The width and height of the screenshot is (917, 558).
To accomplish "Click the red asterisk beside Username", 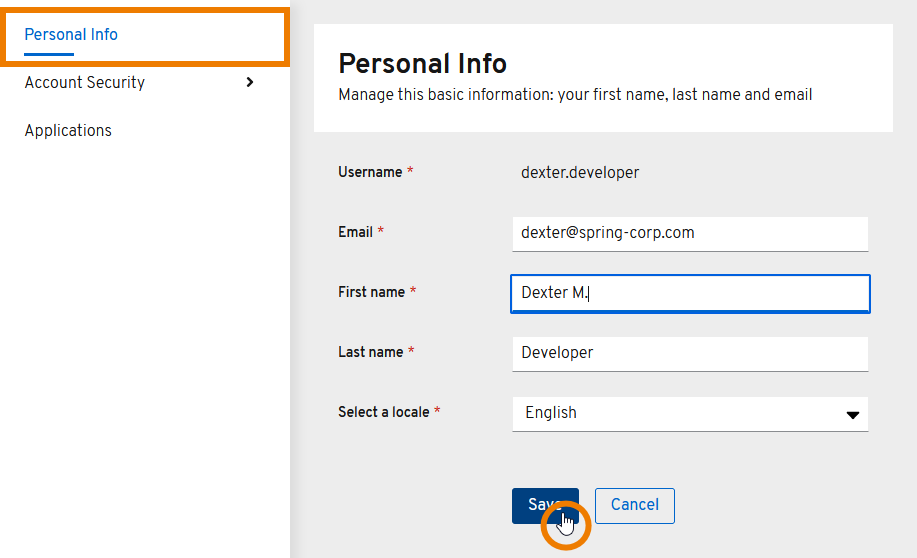I will tap(410, 172).
